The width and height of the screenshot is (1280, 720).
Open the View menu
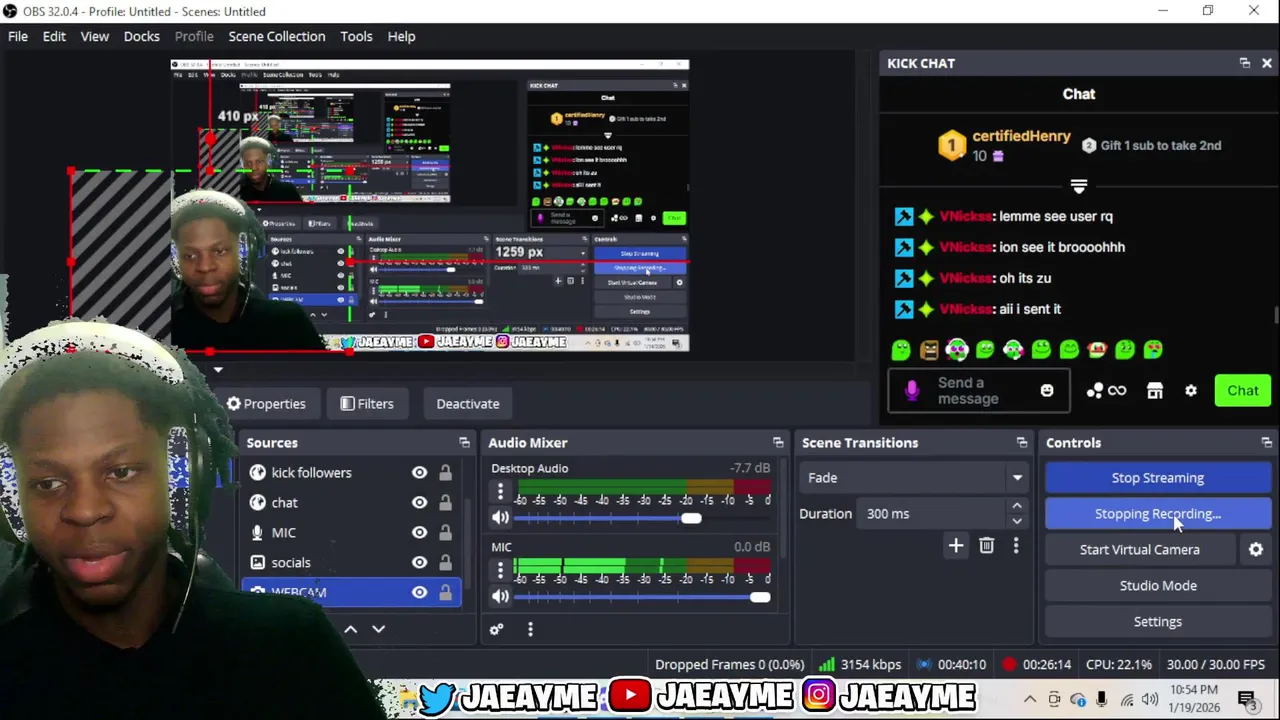pos(95,36)
